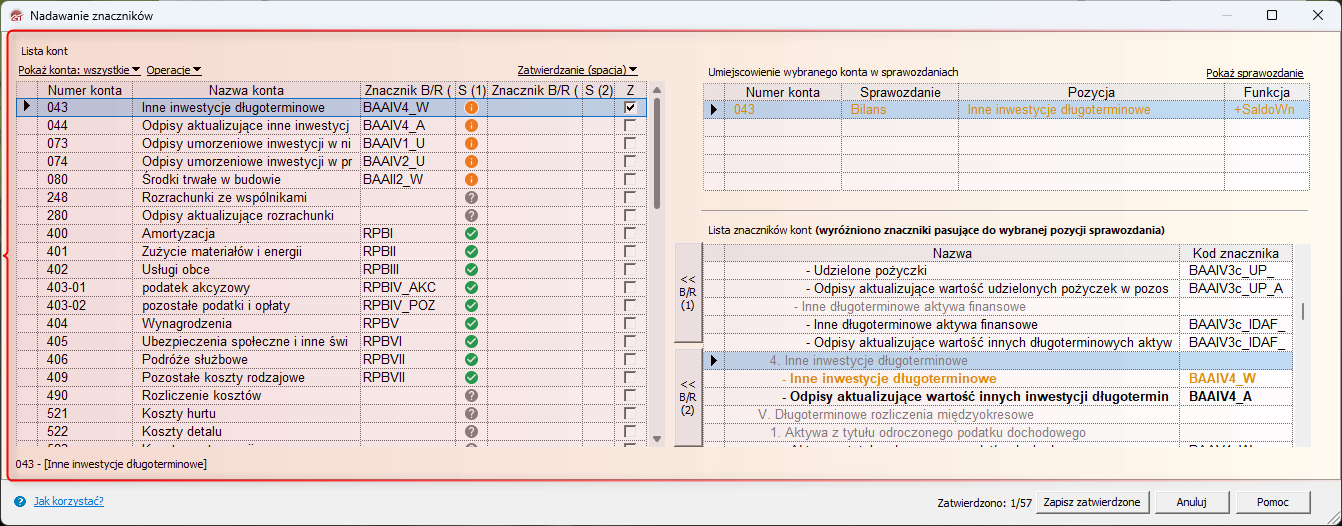Click Bilans cell in placement table
The height and width of the screenshot is (526, 1342).
coord(900,110)
